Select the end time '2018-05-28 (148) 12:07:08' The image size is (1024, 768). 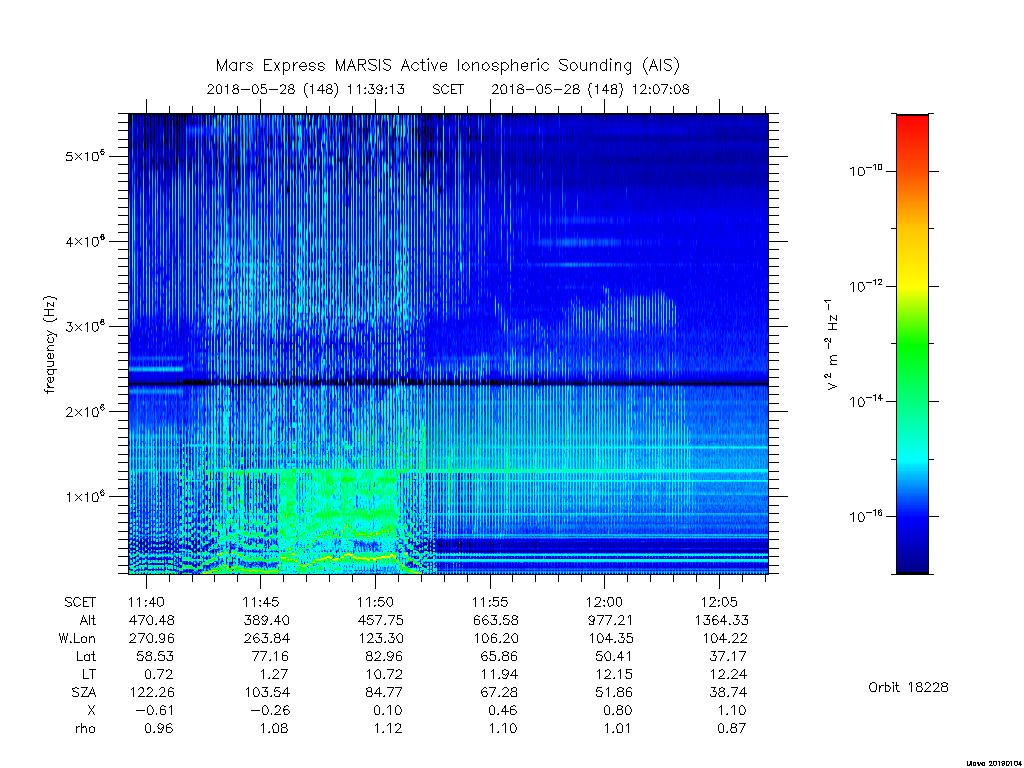pyautogui.click(x=590, y=89)
